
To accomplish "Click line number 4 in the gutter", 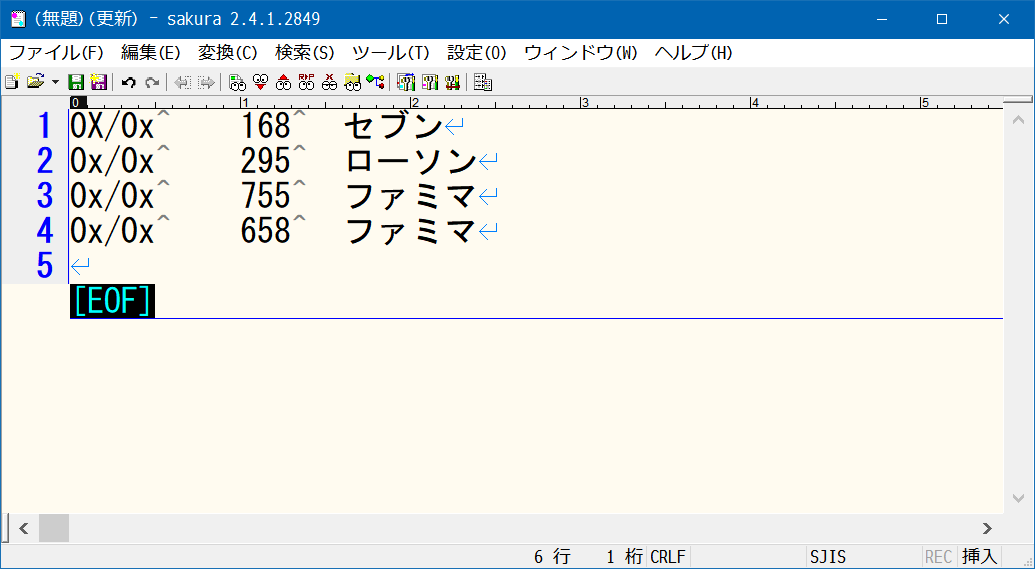I will point(44,230).
